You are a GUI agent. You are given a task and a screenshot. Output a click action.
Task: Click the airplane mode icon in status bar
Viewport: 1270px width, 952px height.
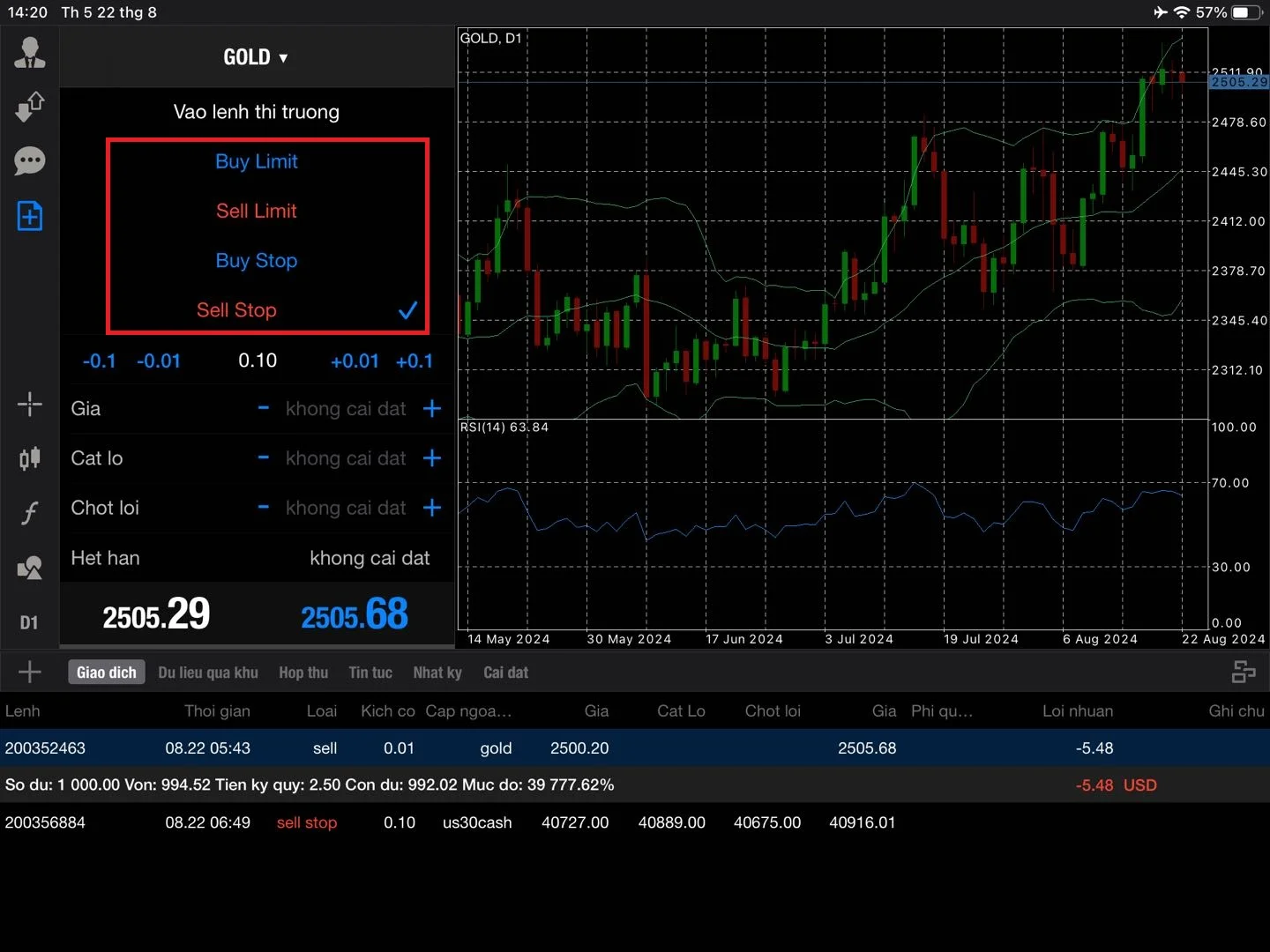coord(1161,12)
